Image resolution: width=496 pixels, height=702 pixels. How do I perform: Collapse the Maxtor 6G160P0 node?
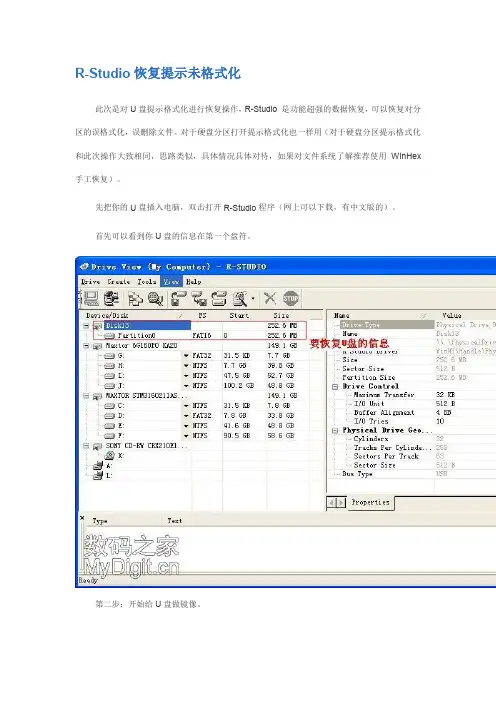(x=86, y=346)
